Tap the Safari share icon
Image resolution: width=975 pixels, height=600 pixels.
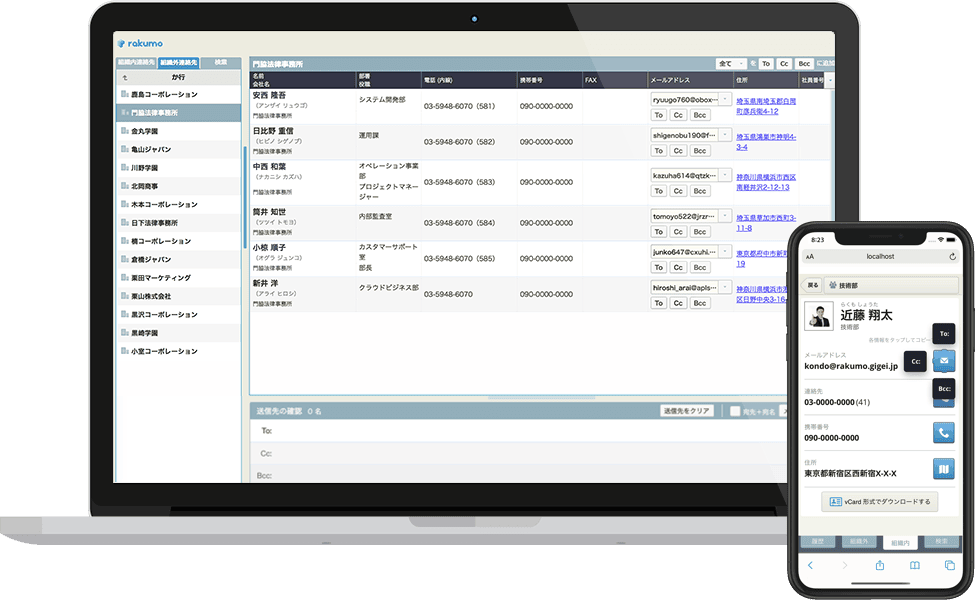coord(880,565)
